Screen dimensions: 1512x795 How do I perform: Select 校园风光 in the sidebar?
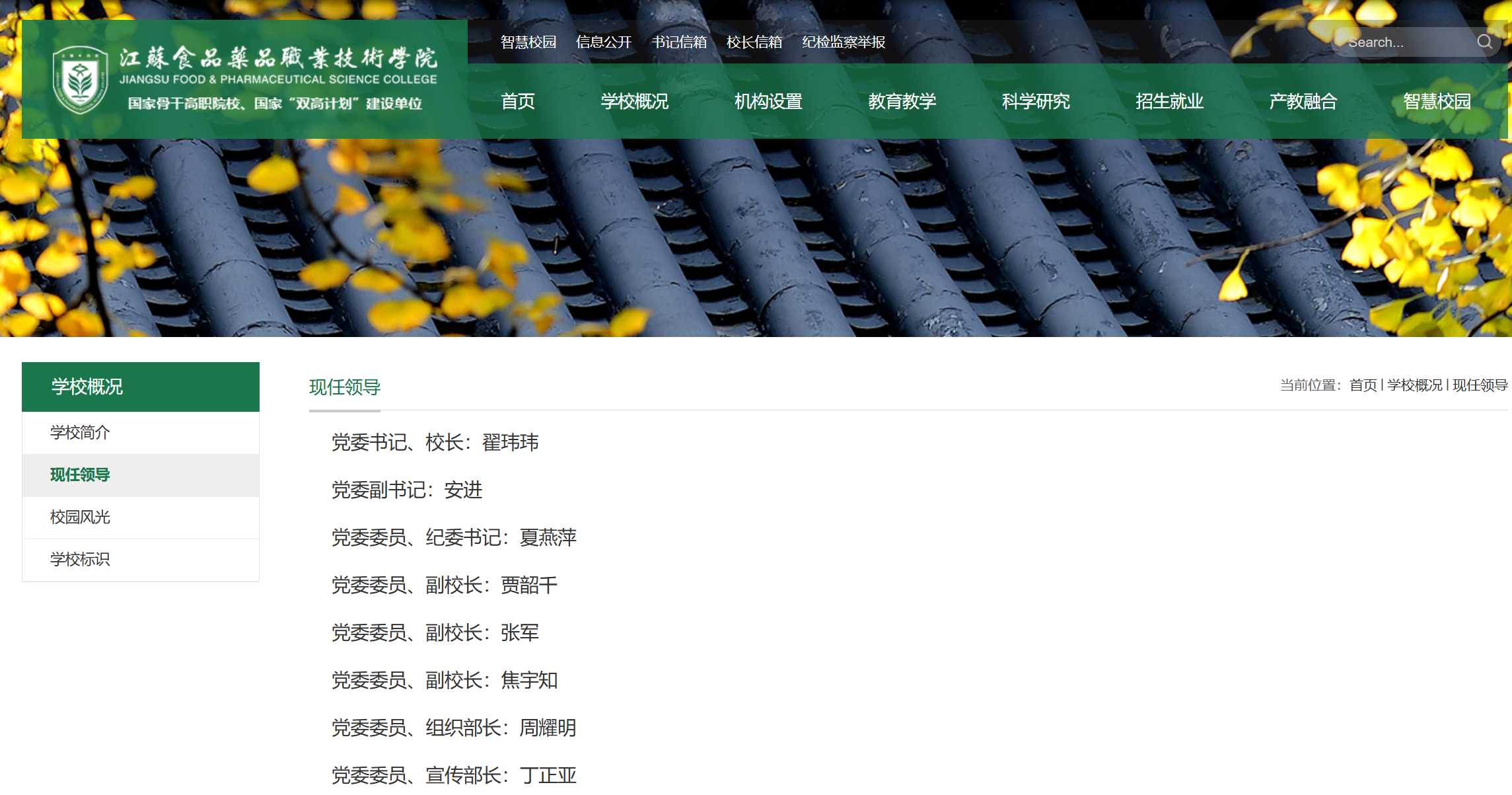[80, 517]
